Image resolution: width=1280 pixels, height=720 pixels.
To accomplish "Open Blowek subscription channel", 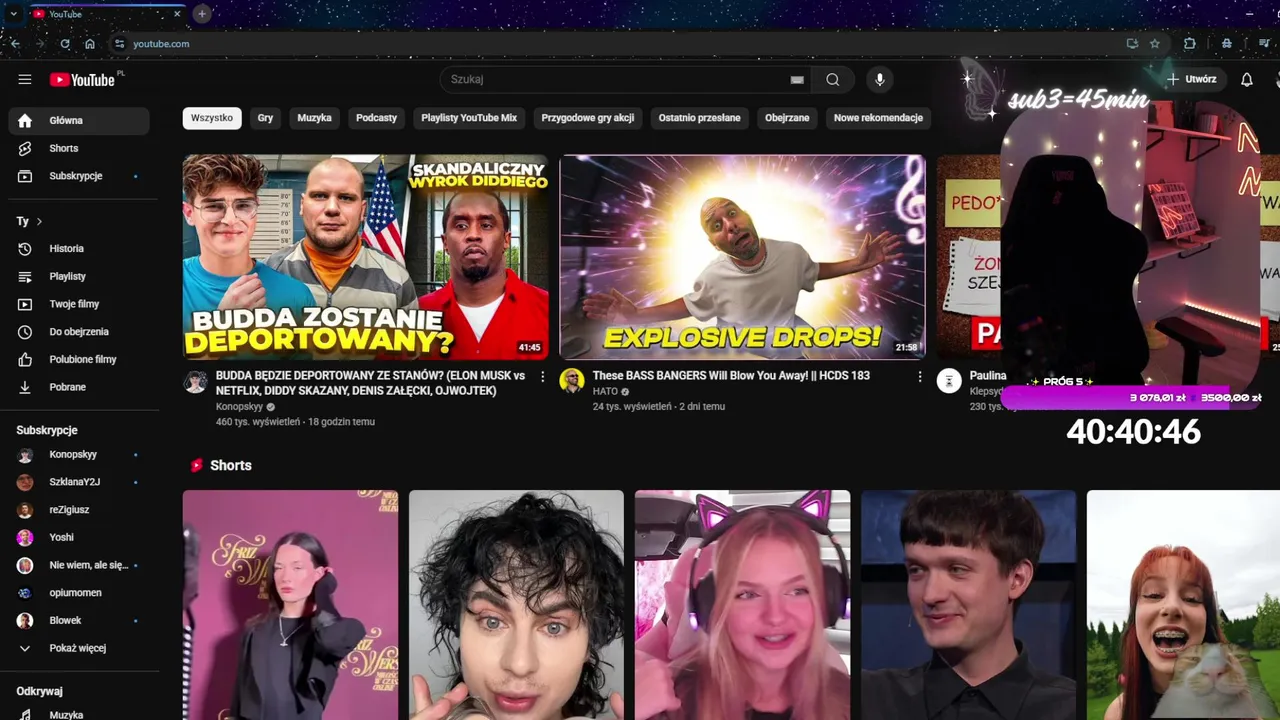I will (x=79, y=621).
